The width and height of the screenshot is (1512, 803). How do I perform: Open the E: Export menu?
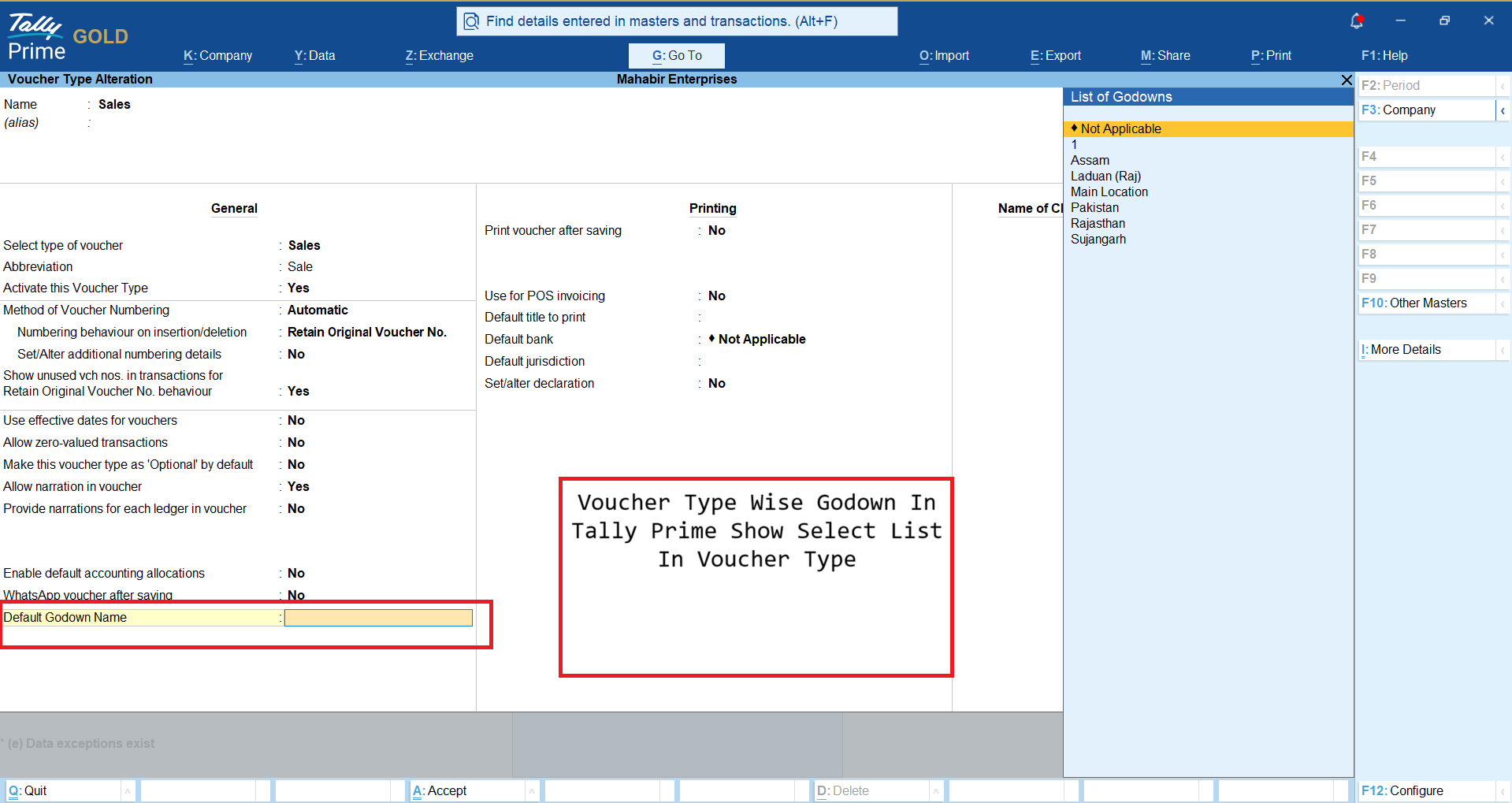click(x=1055, y=55)
